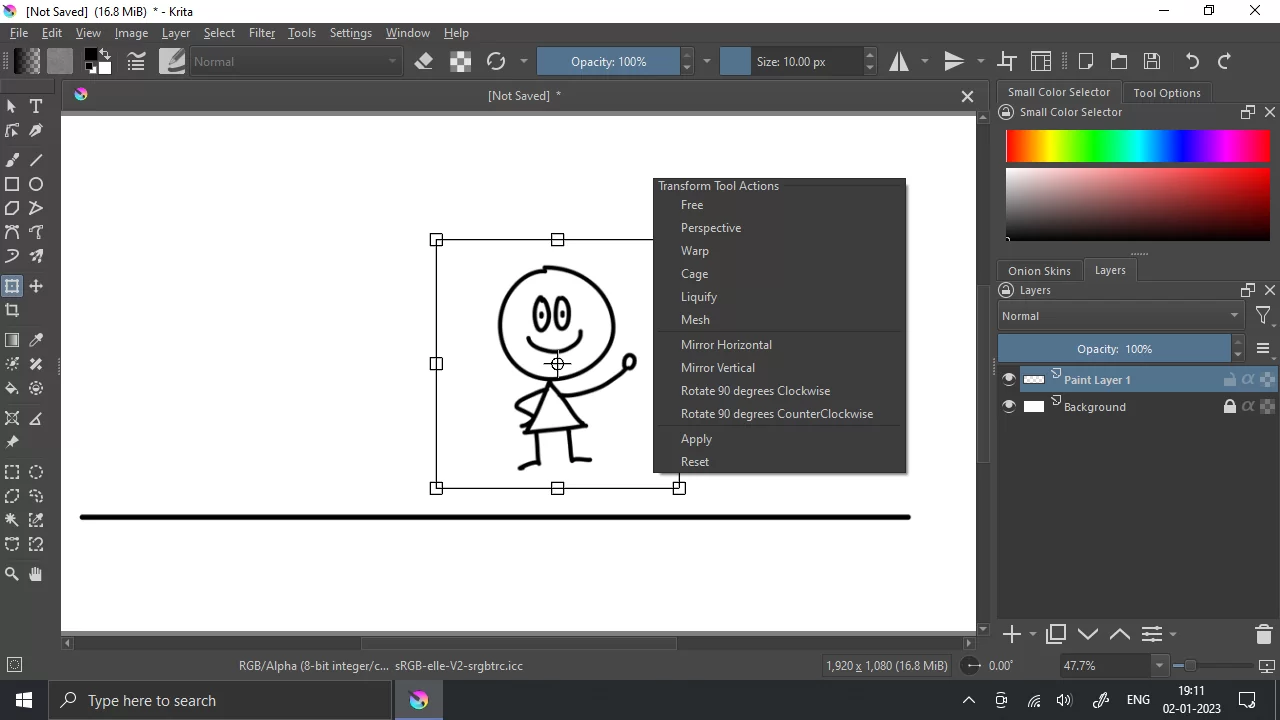Choose Rotate 90 degrees Clockwise

[x=755, y=391]
